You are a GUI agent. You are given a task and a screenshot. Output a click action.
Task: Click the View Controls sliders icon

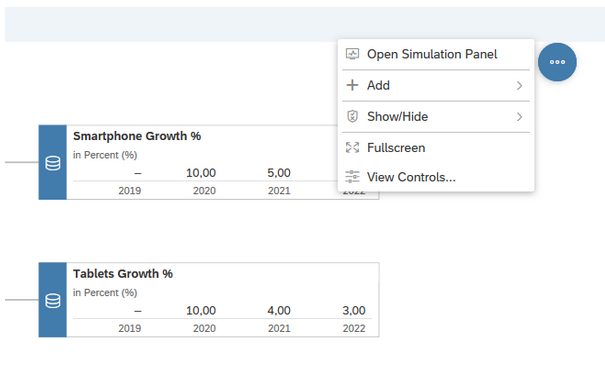coord(352,177)
